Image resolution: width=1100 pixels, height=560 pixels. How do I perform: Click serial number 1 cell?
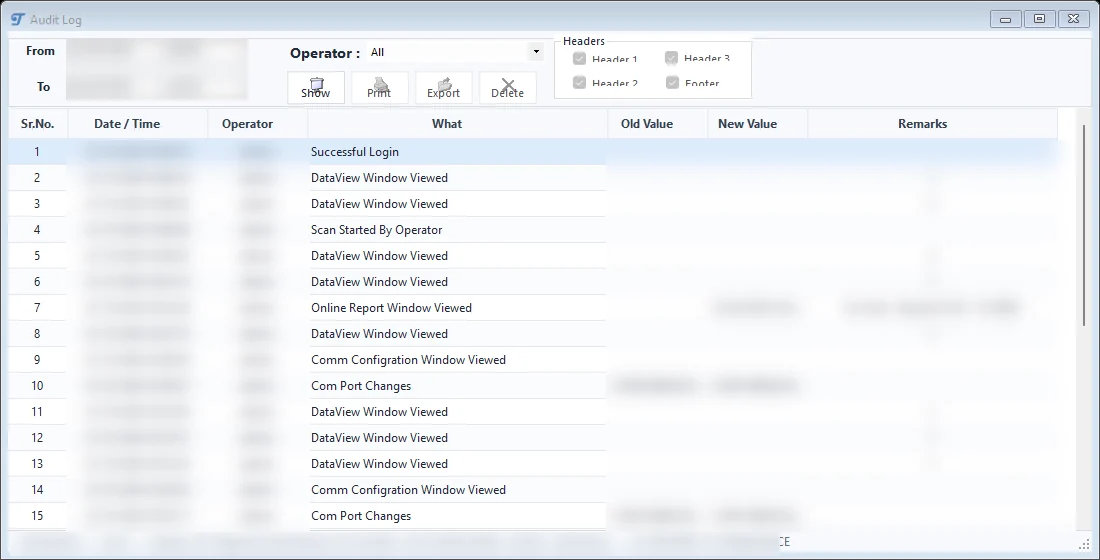(37, 152)
